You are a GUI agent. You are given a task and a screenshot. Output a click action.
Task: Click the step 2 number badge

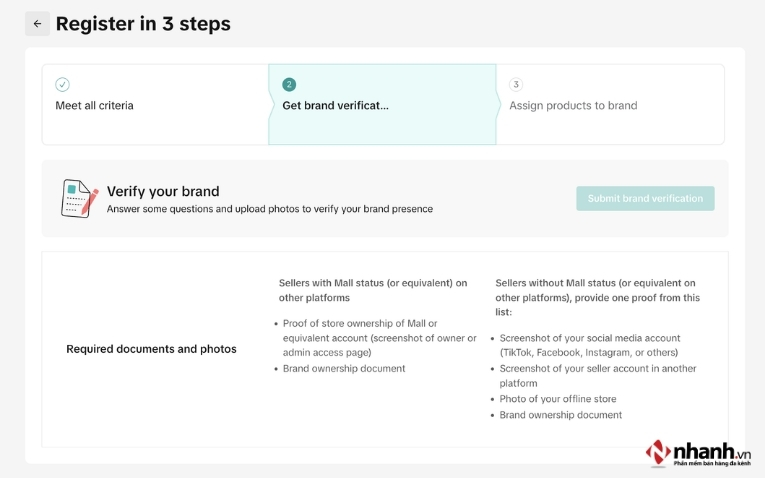coord(289,85)
